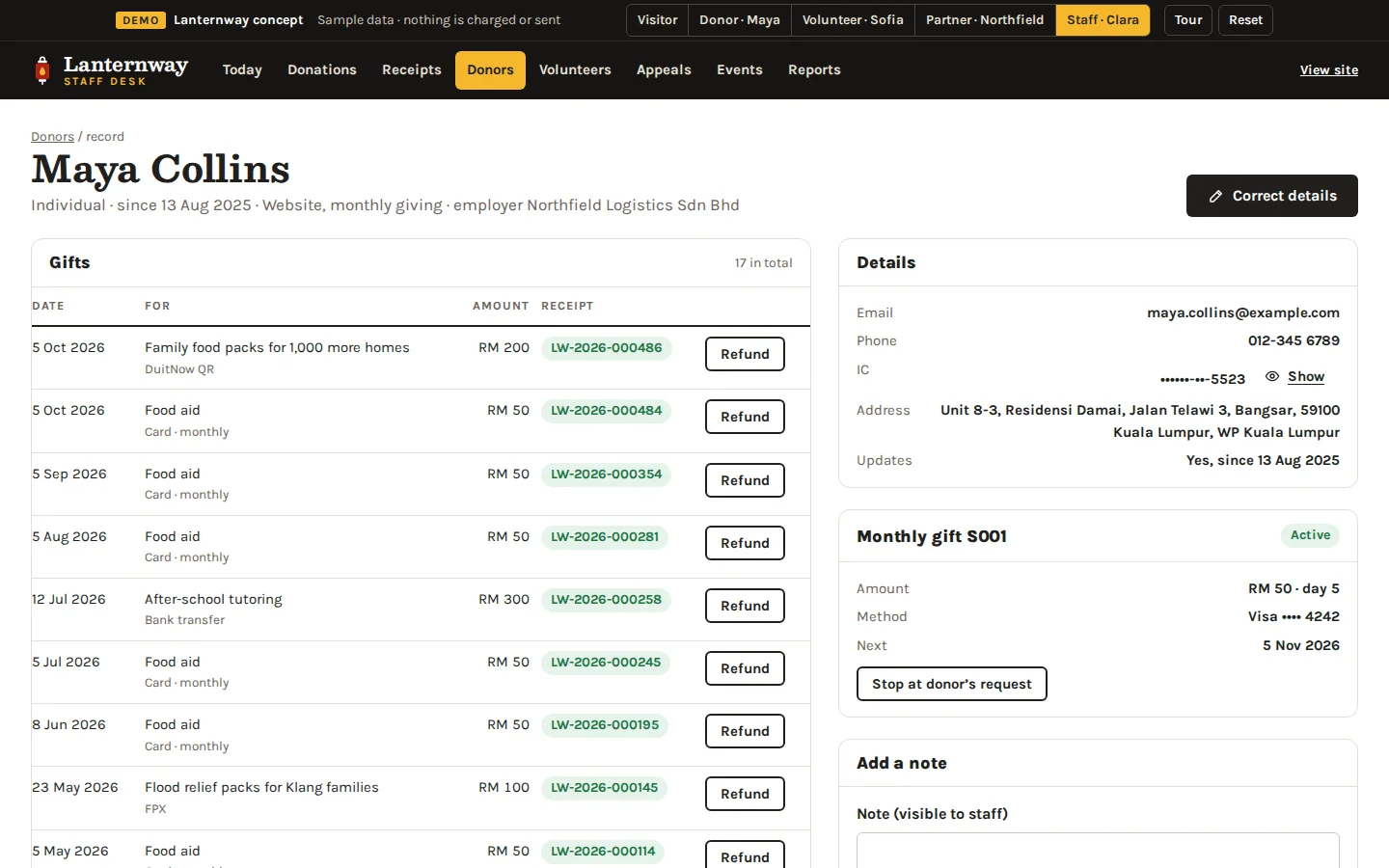Open receipt LW-2026-000145
This screenshot has height=868, width=1389.
(605, 788)
